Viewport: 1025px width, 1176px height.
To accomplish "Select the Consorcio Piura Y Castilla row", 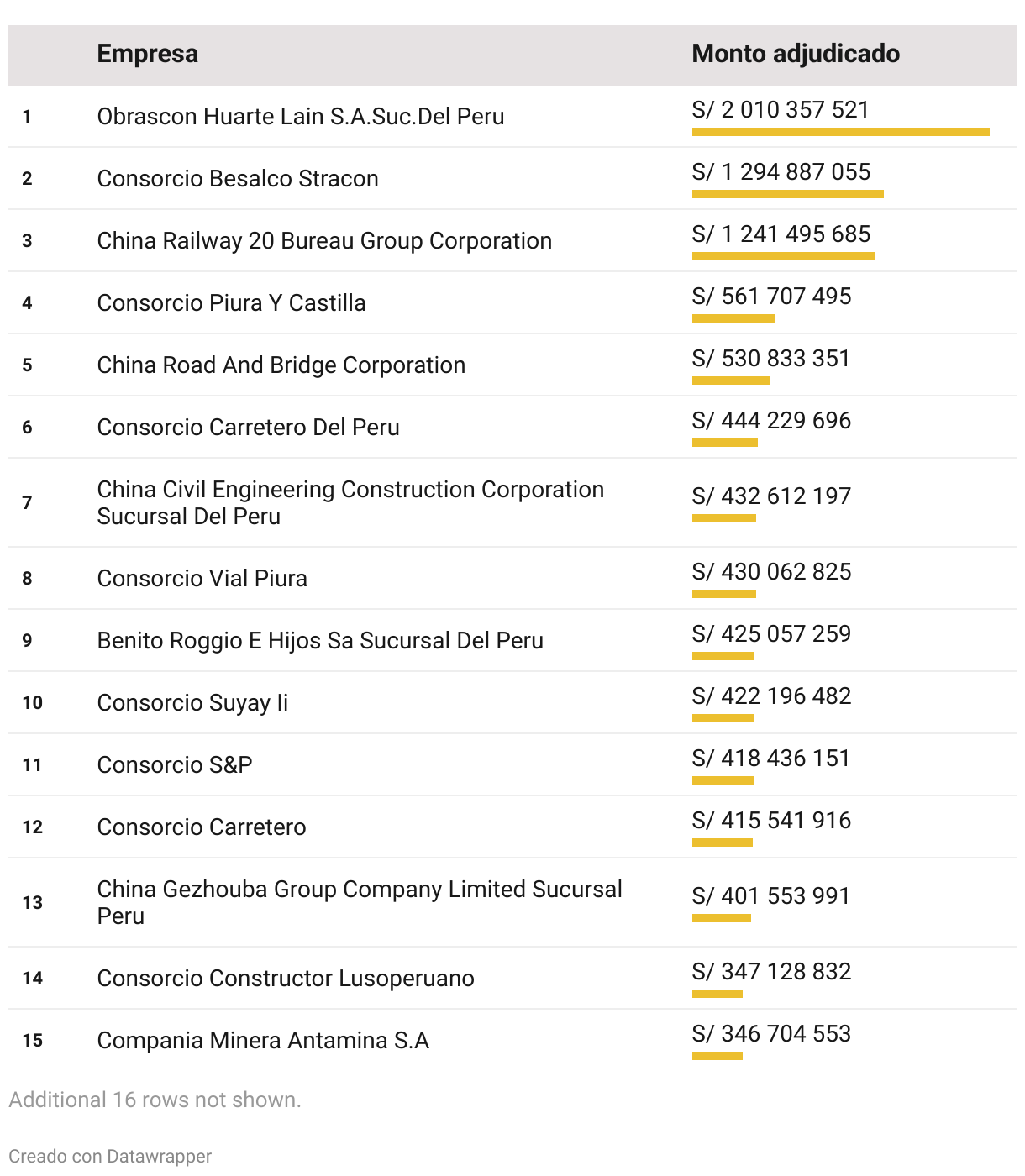I will coord(231,302).
